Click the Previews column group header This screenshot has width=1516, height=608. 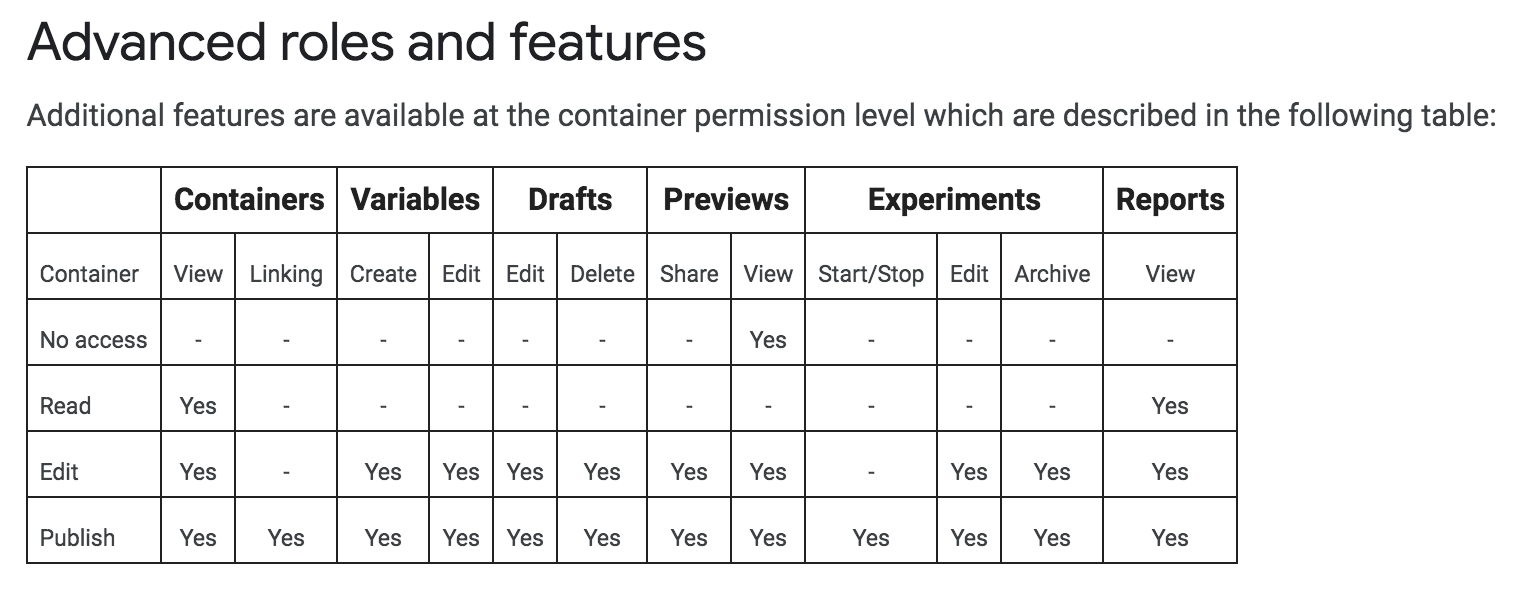coord(726,200)
